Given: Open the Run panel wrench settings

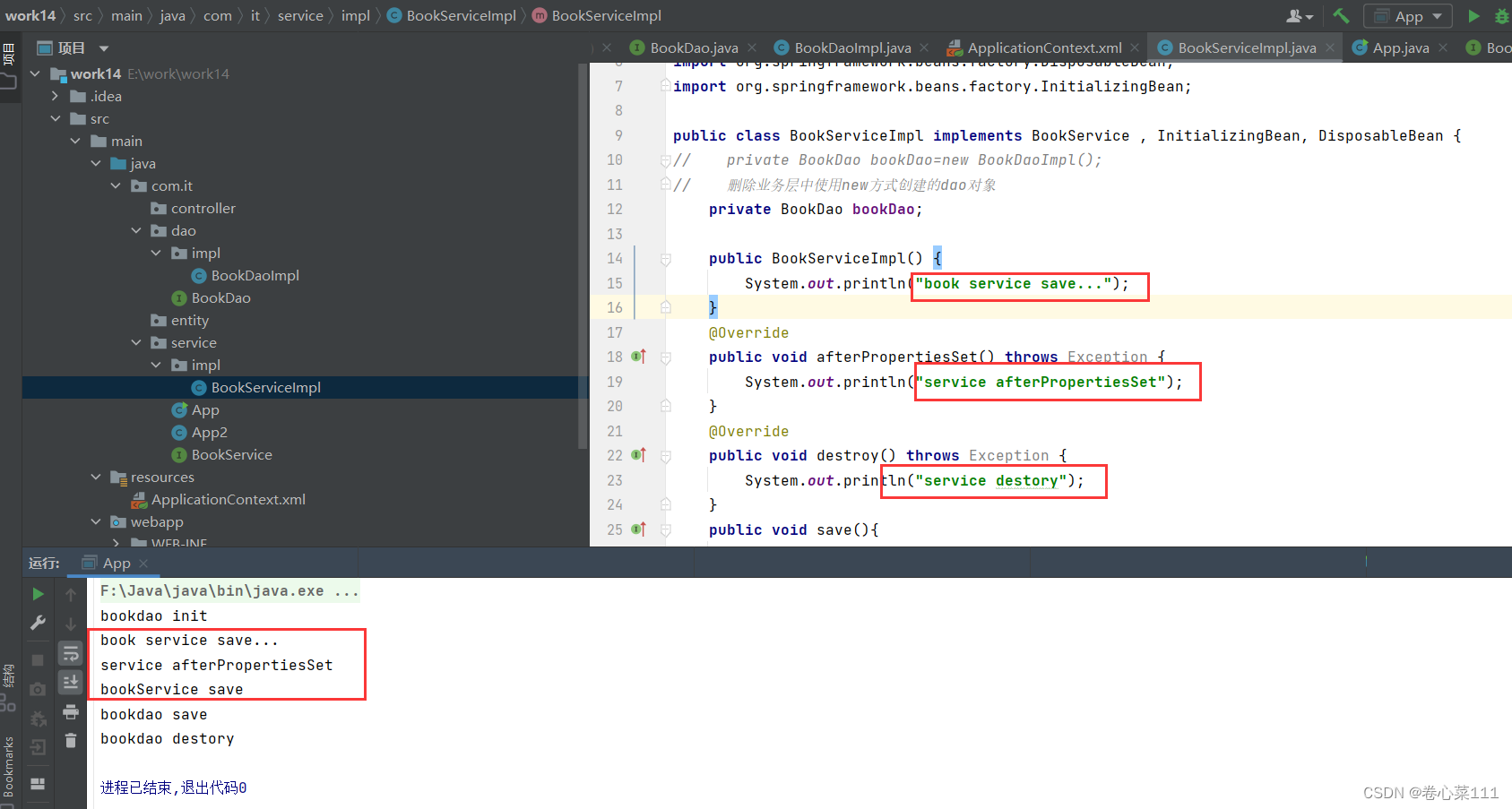Looking at the screenshot, I should (x=38, y=622).
